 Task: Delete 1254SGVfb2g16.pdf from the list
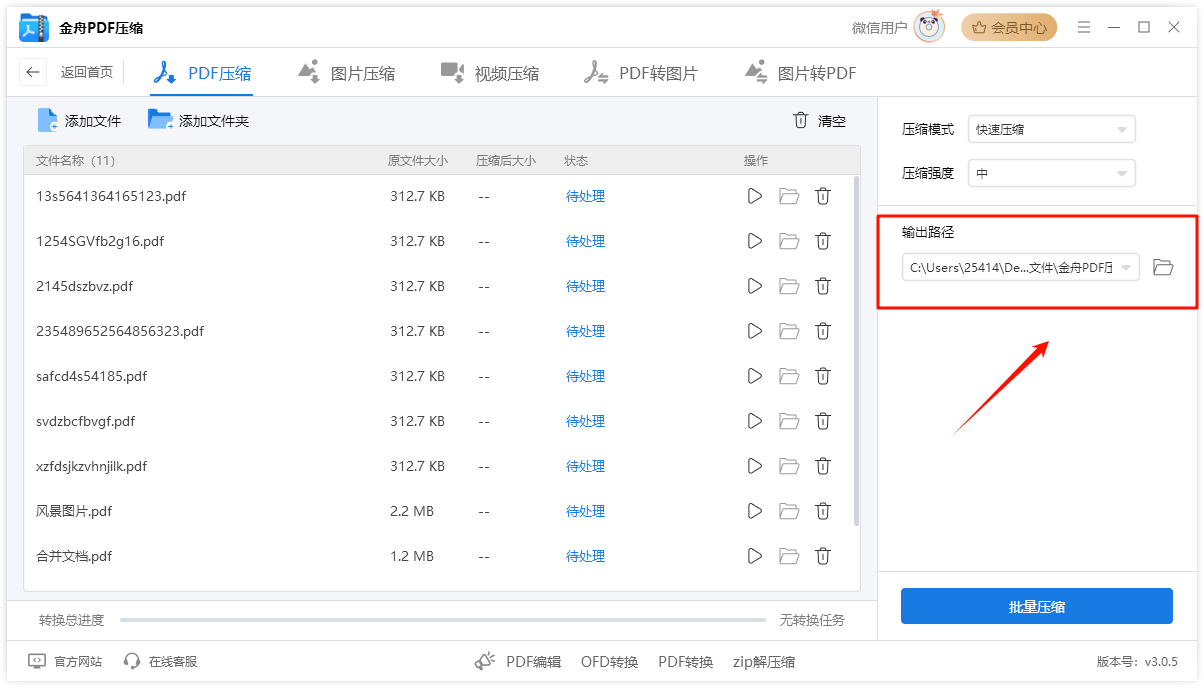[x=823, y=241]
